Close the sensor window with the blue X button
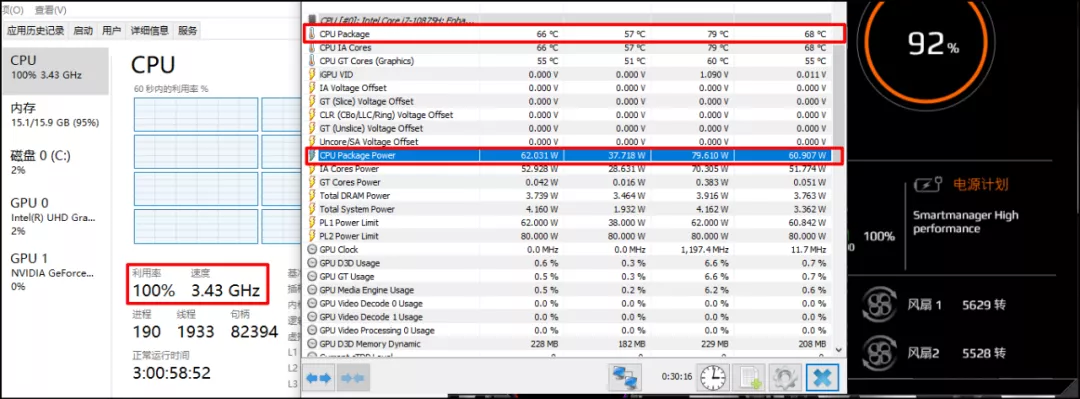This screenshot has height=399, width=1080. coord(822,378)
